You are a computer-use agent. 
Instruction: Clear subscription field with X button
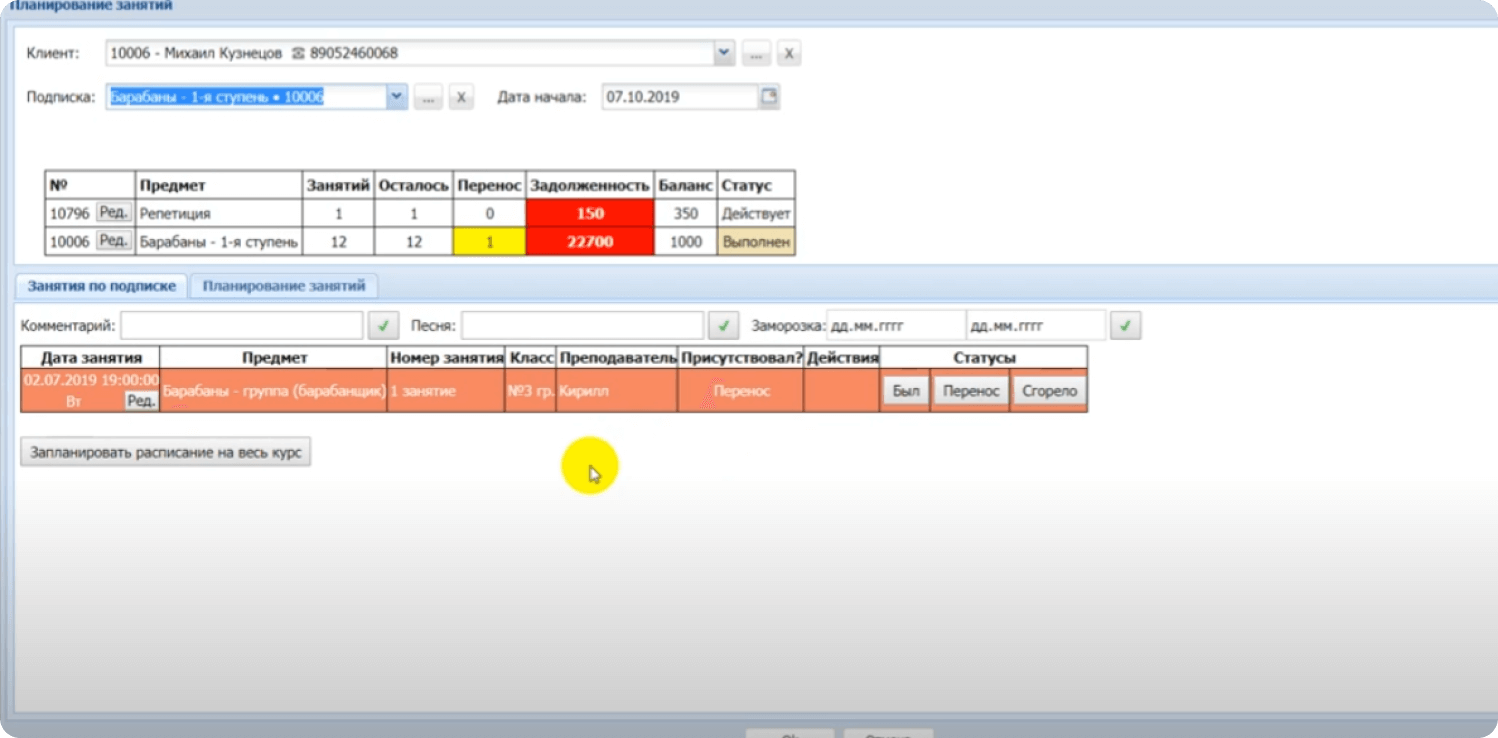coord(460,97)
